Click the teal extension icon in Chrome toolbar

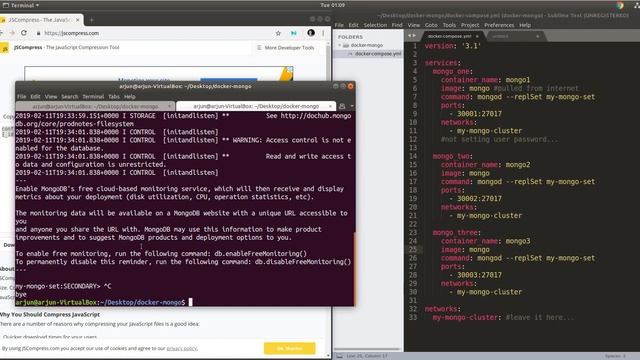pyautogui.click(x=294, y=33)
